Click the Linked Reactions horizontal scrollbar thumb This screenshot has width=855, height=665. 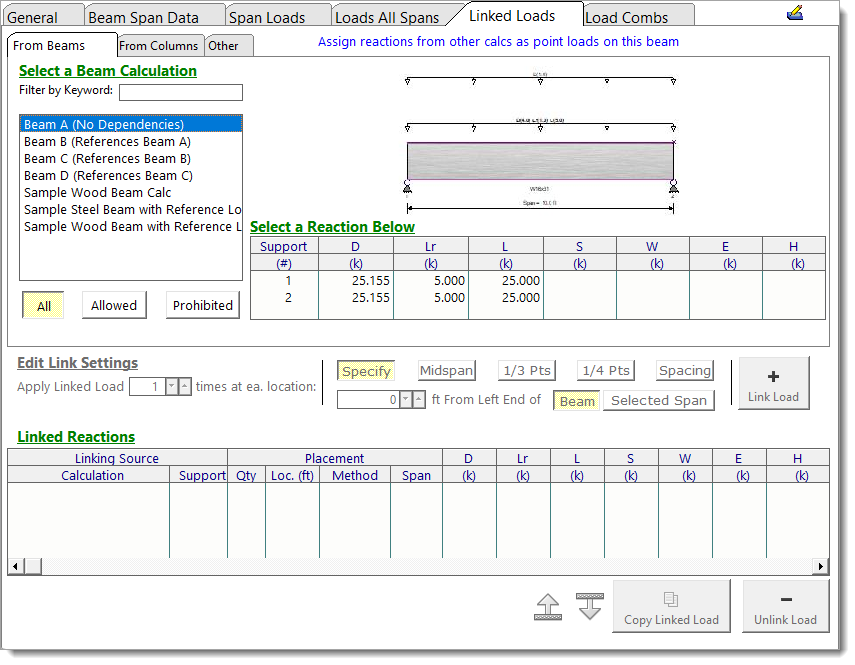click(33, 566)
